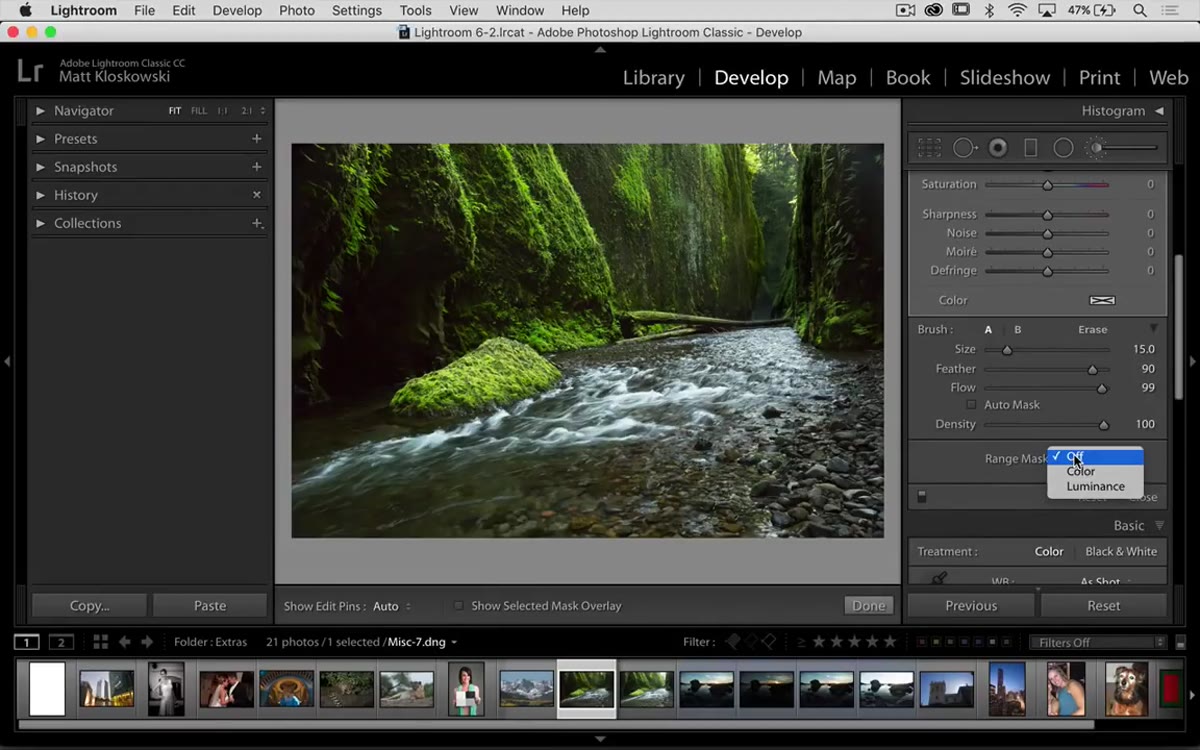Click the Bluetooth menu bar icon

pos(989,10)
